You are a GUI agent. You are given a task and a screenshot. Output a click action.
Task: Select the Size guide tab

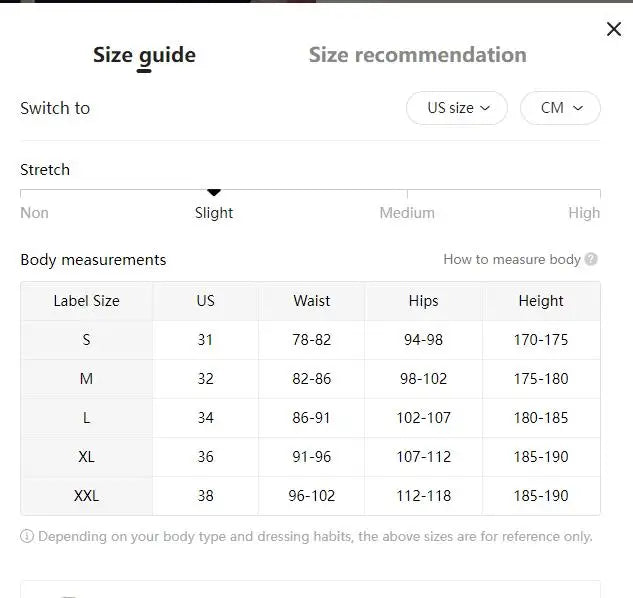(x=144, y=55)
